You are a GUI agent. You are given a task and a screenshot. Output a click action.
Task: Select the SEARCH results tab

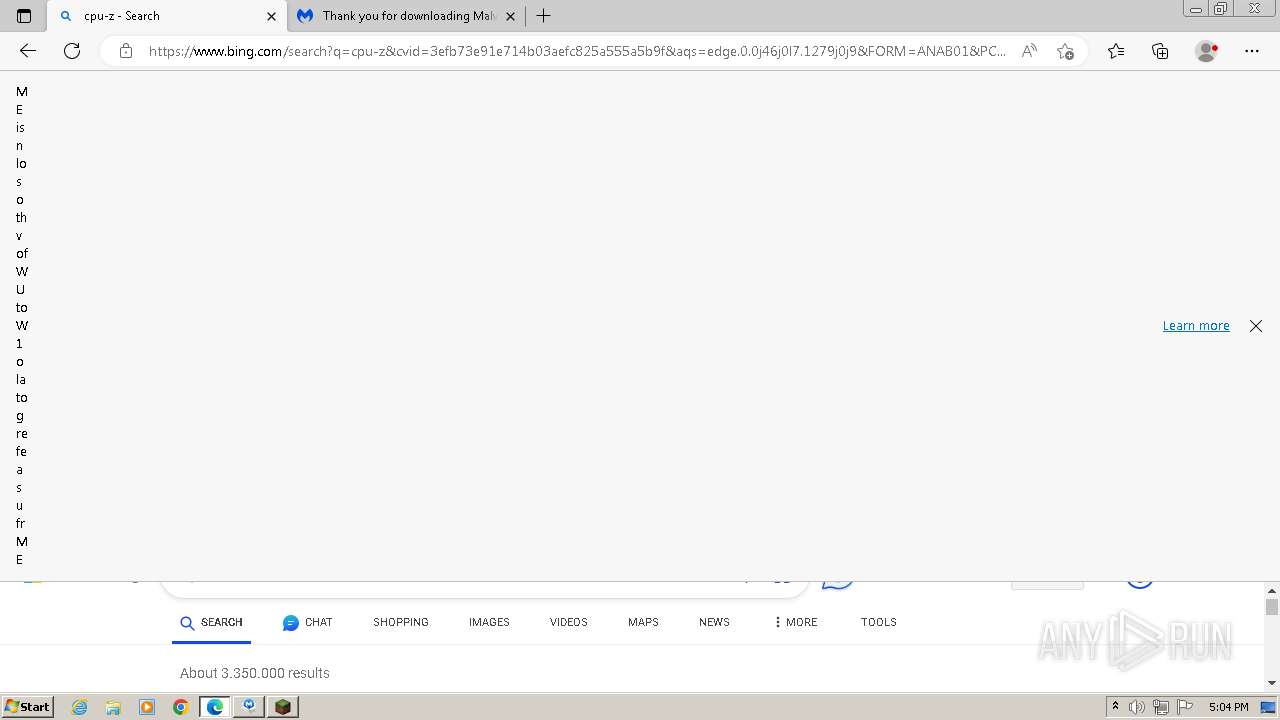click(211, 622)
